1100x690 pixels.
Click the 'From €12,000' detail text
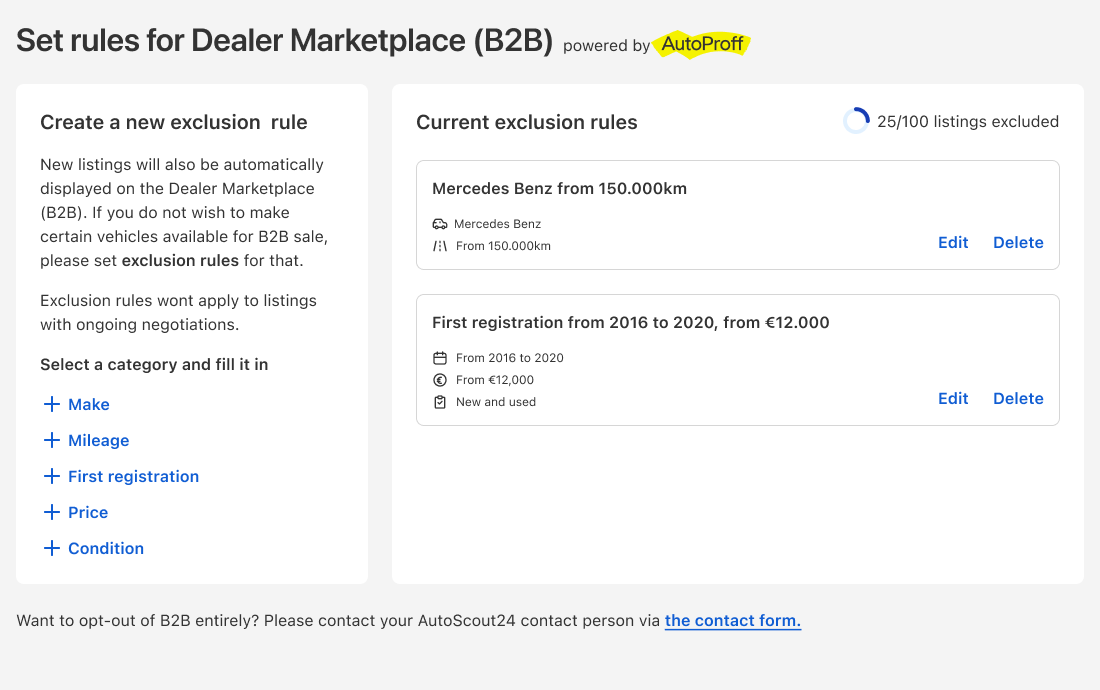pyautogui.click(x=495, y=380)
